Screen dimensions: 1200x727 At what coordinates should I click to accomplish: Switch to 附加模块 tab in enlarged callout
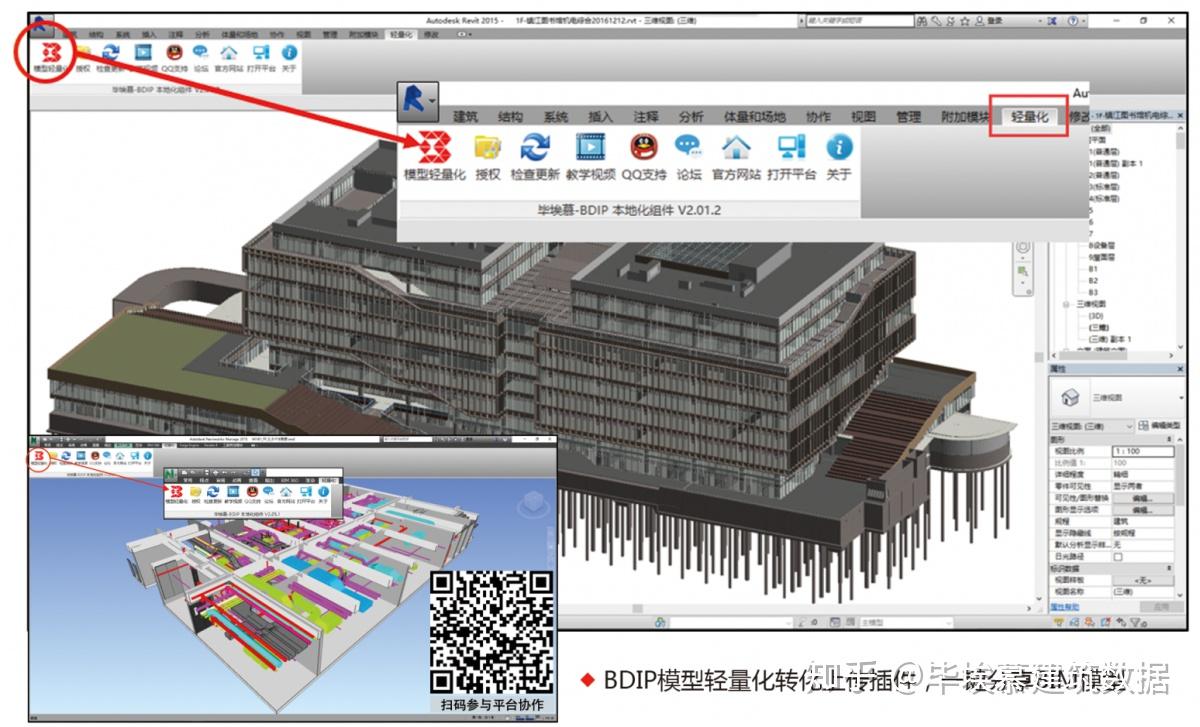click(x=965, y=117)
